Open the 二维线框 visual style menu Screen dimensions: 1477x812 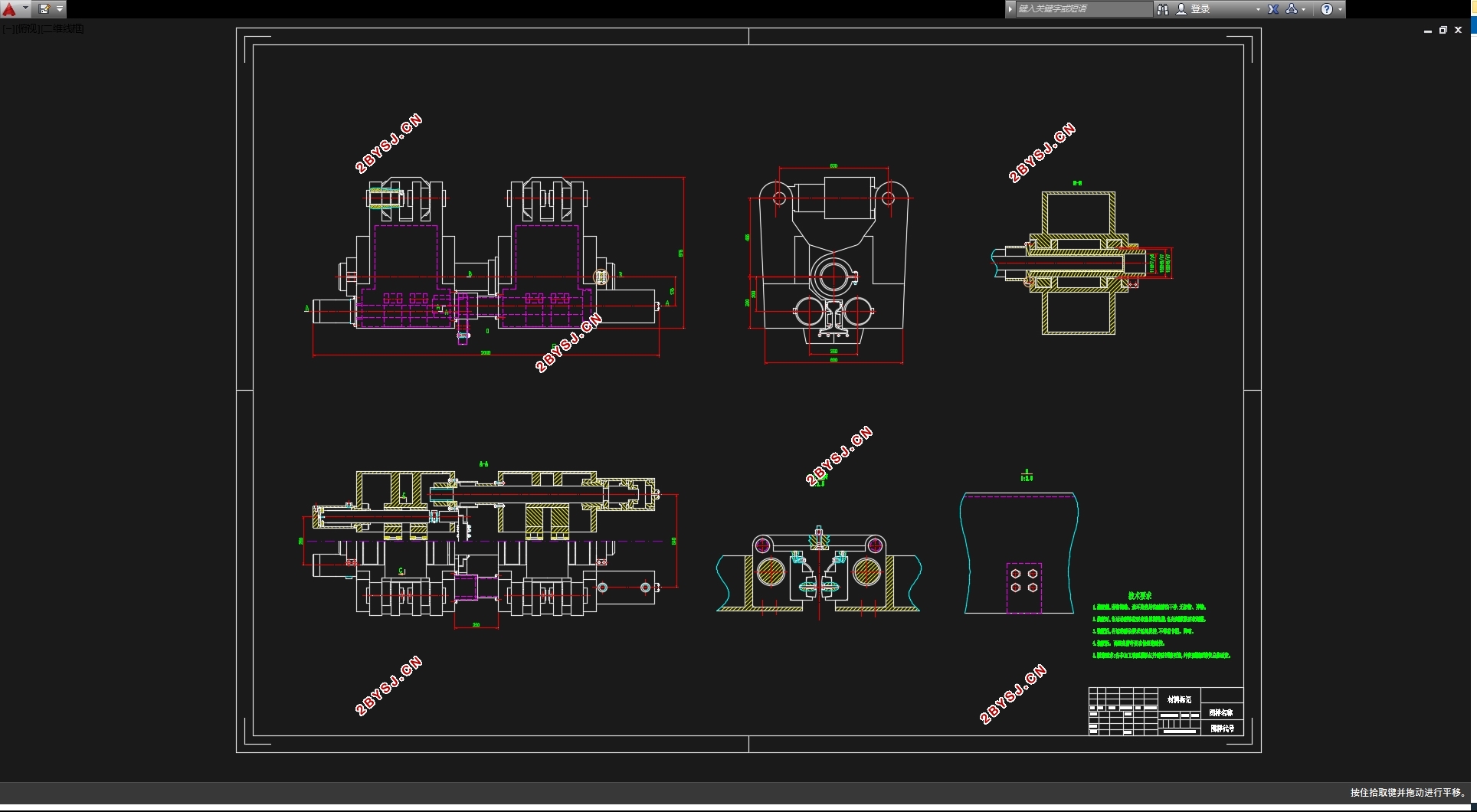(x=63, y=28)
